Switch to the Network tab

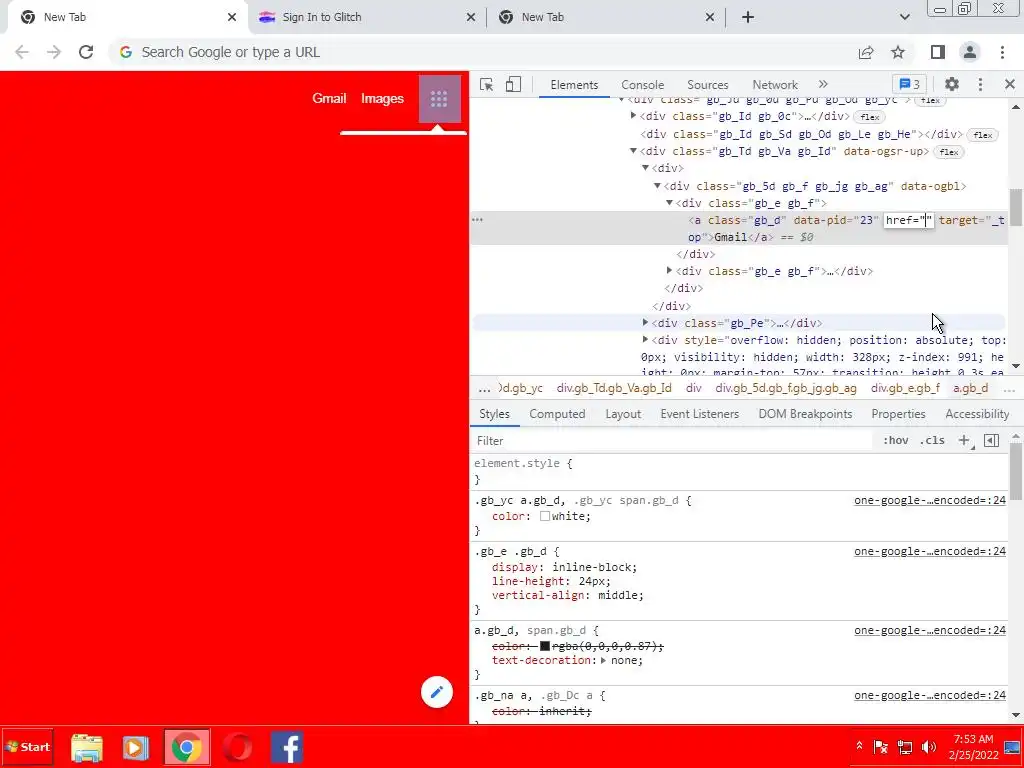tap(775, 85)
